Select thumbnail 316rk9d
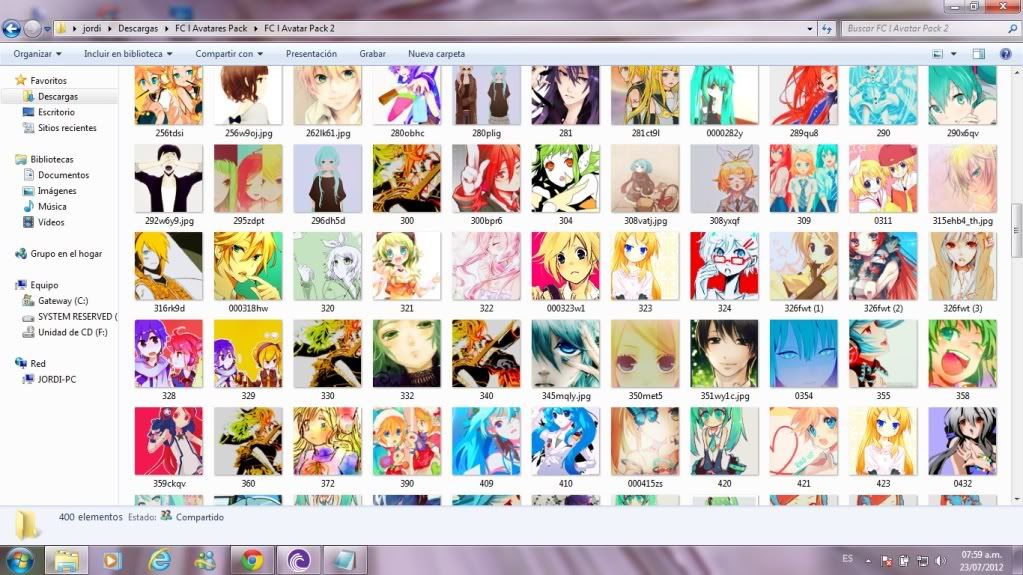 coord(169,266)
